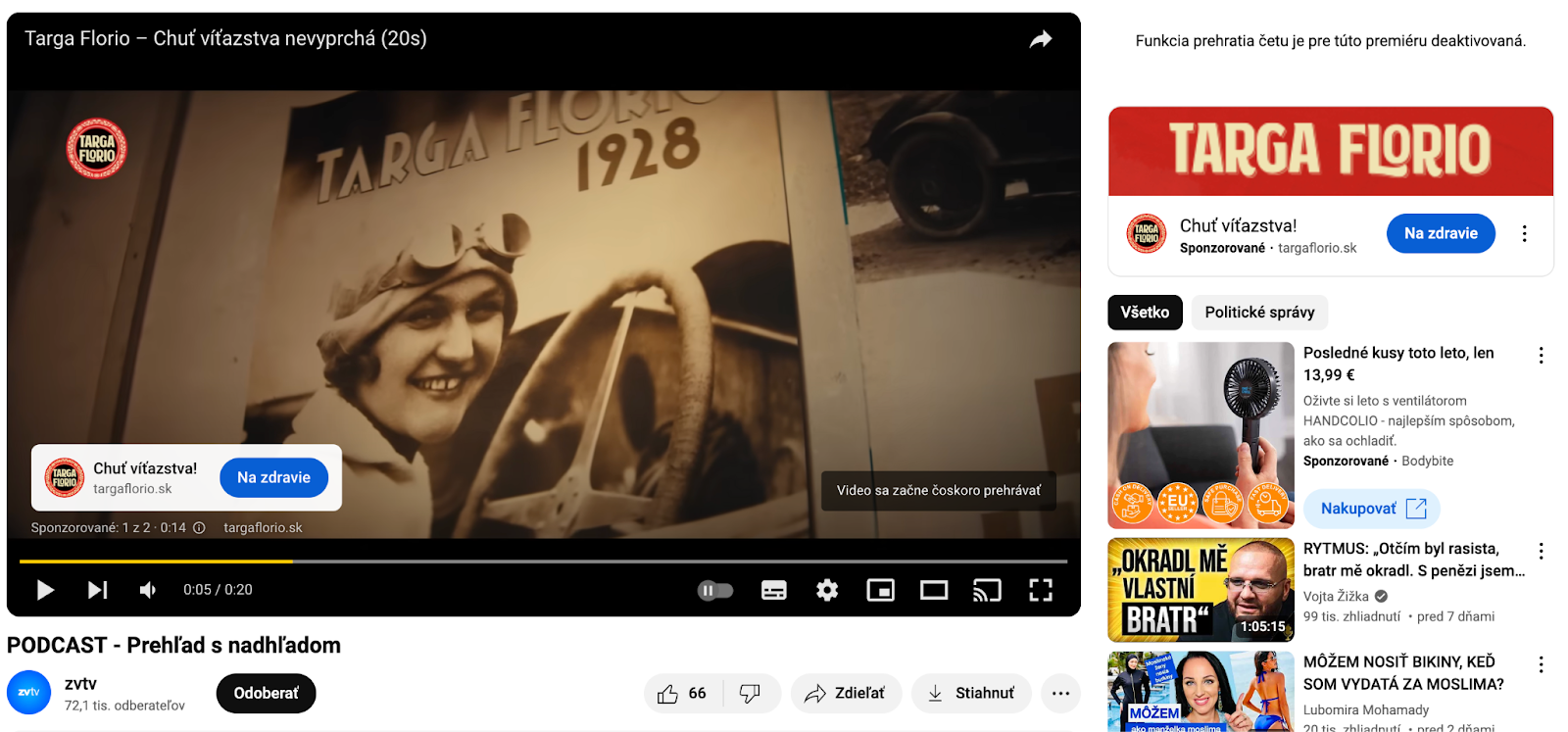Dislike the video
The width and height of the screenshot is (1568, 732).
click(x=751, y=693)
